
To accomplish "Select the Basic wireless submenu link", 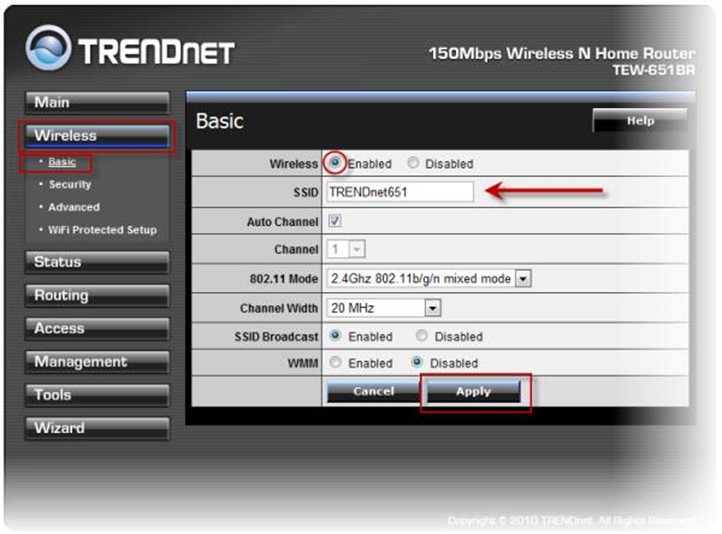I will pyautogui.click(x=62, y=162).
